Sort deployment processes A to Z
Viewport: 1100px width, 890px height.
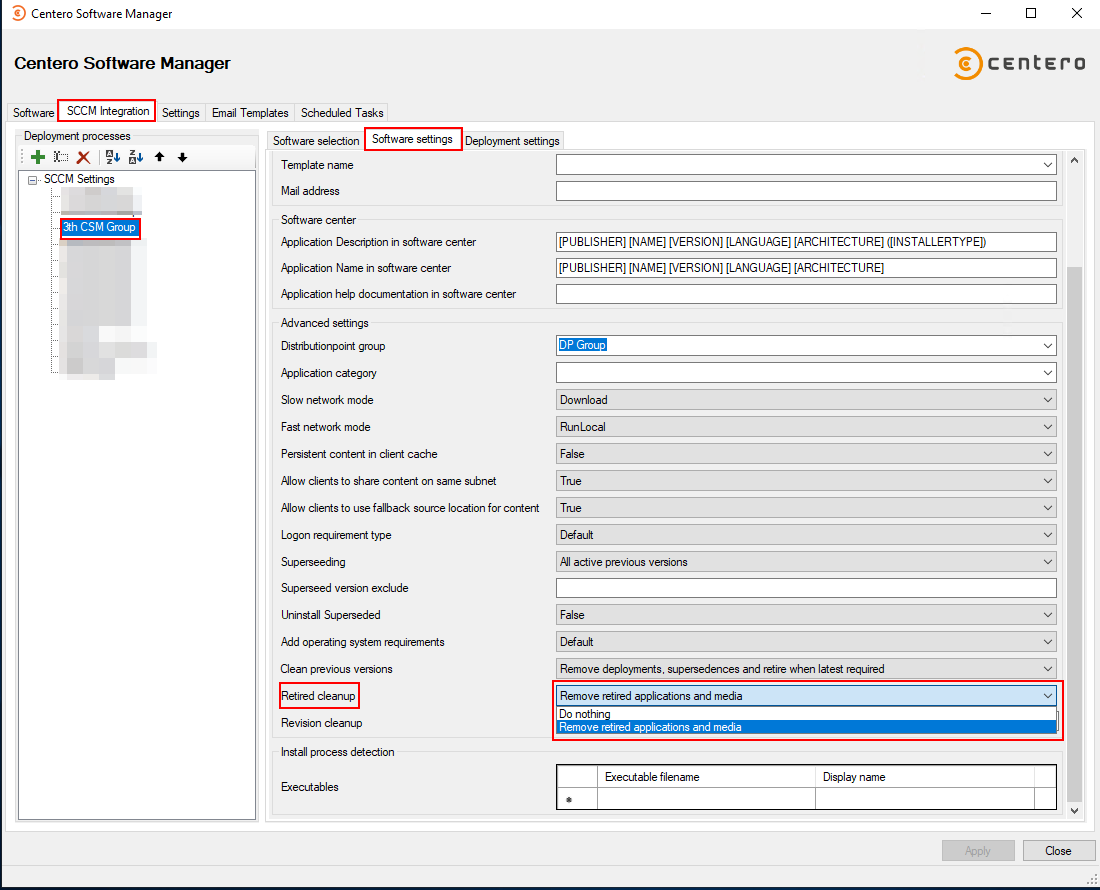[113, 157]
